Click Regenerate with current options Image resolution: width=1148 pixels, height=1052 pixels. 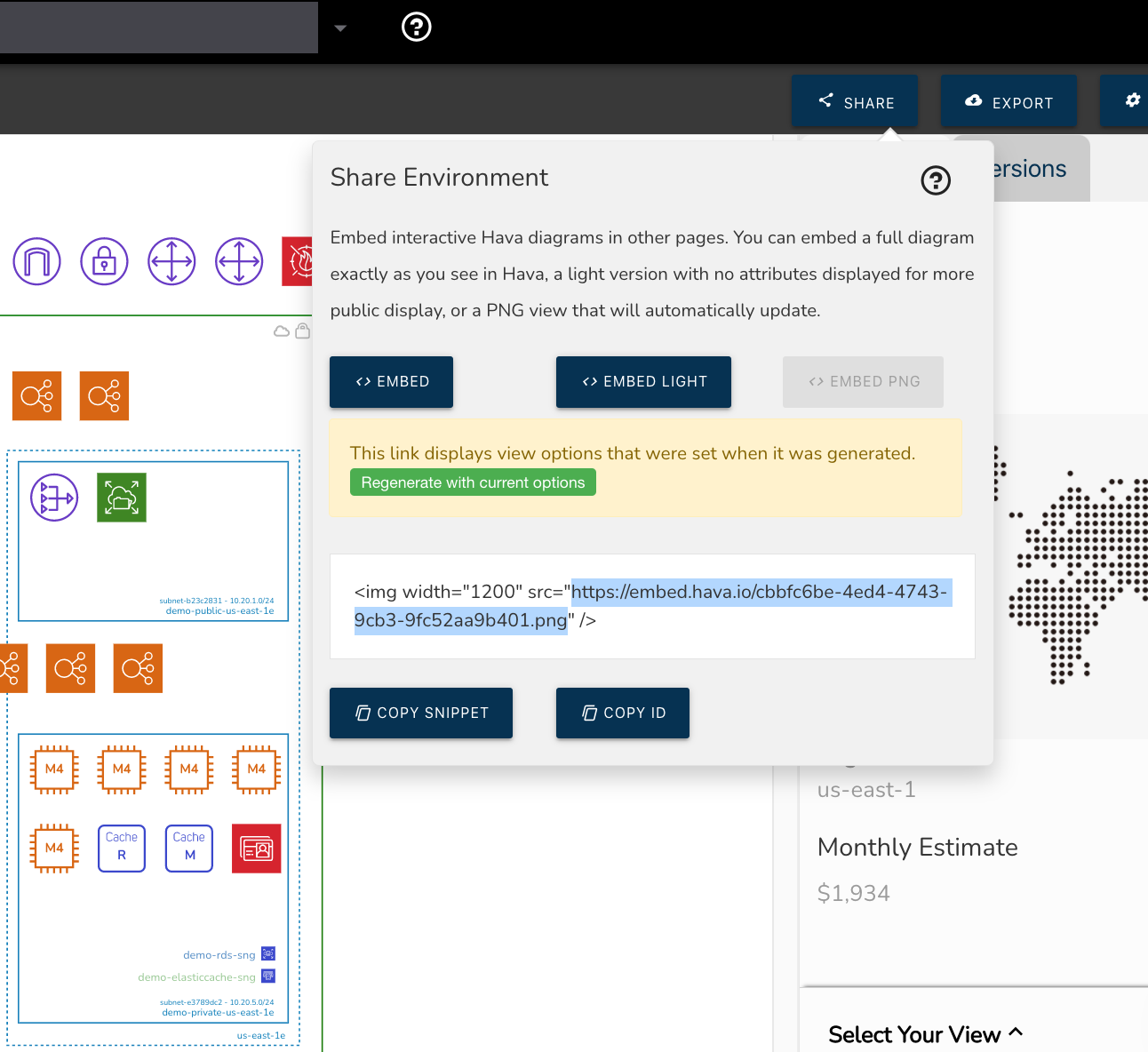coord(473,482)
